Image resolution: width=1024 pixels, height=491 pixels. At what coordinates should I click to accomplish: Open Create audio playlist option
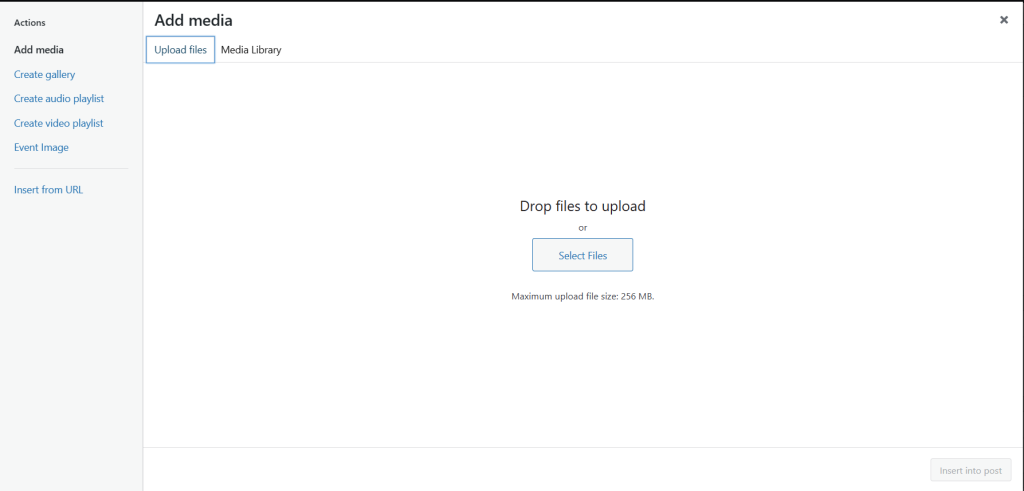pyautogui.click(x=59, y=99)
